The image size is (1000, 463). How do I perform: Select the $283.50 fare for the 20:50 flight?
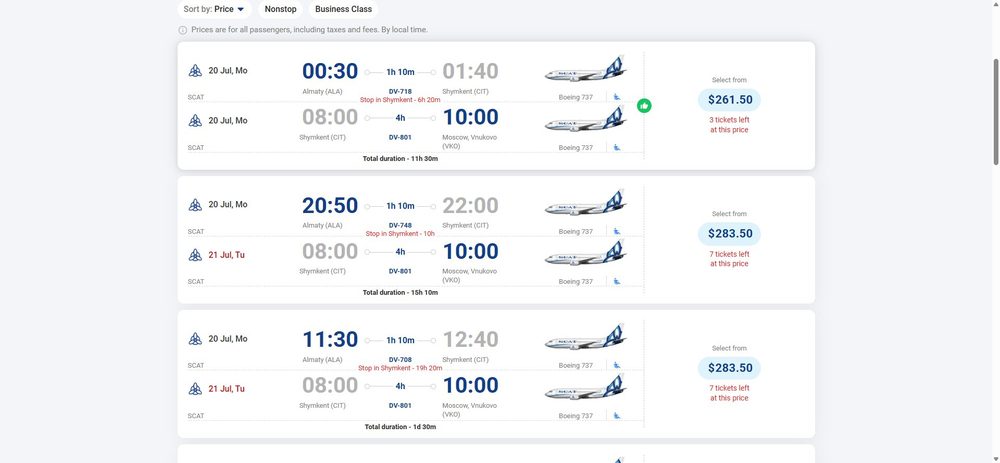click(729, 233)
